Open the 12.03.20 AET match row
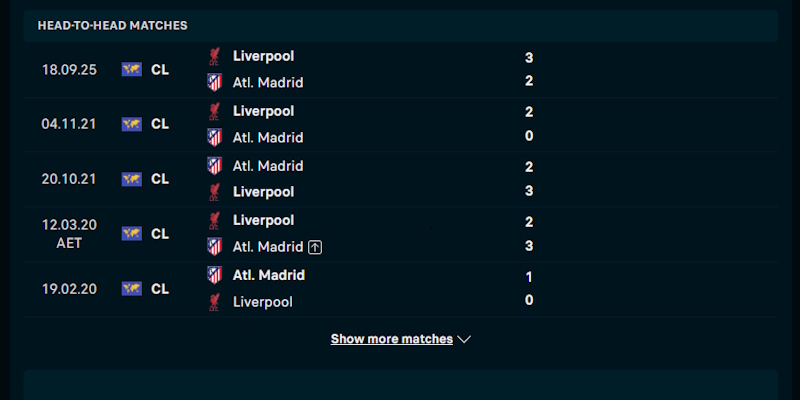This screenshot has height=400, width=800. (x=401, y=234)
